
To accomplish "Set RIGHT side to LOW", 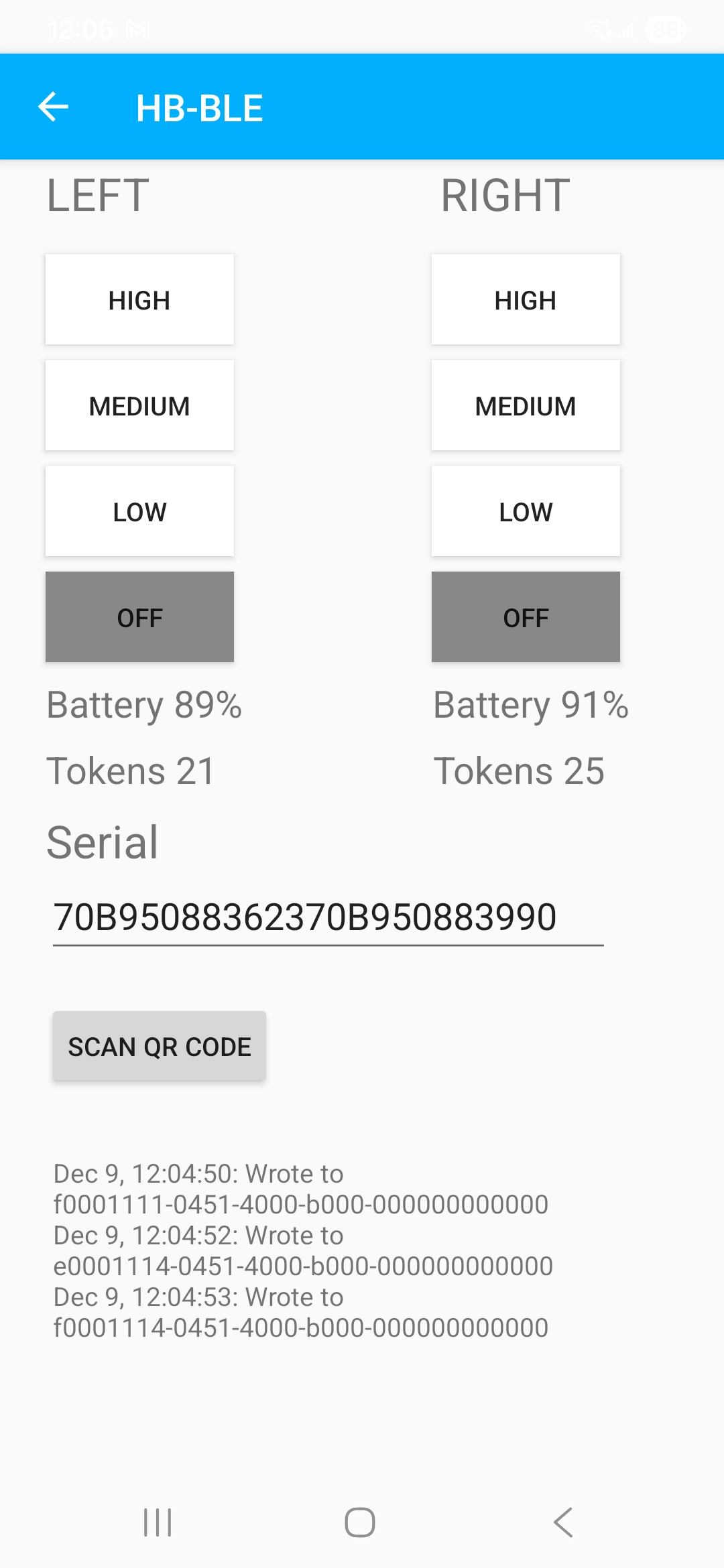I will (x=526, y=511).
